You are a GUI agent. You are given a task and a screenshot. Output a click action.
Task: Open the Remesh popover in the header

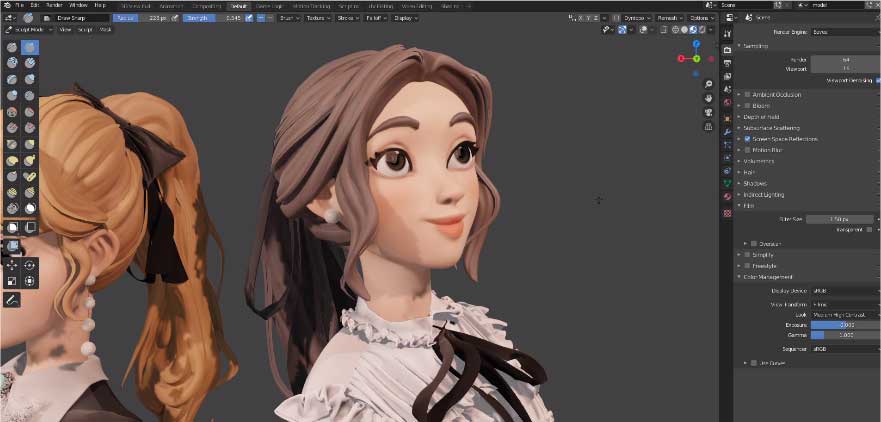(x=670, y=18)
